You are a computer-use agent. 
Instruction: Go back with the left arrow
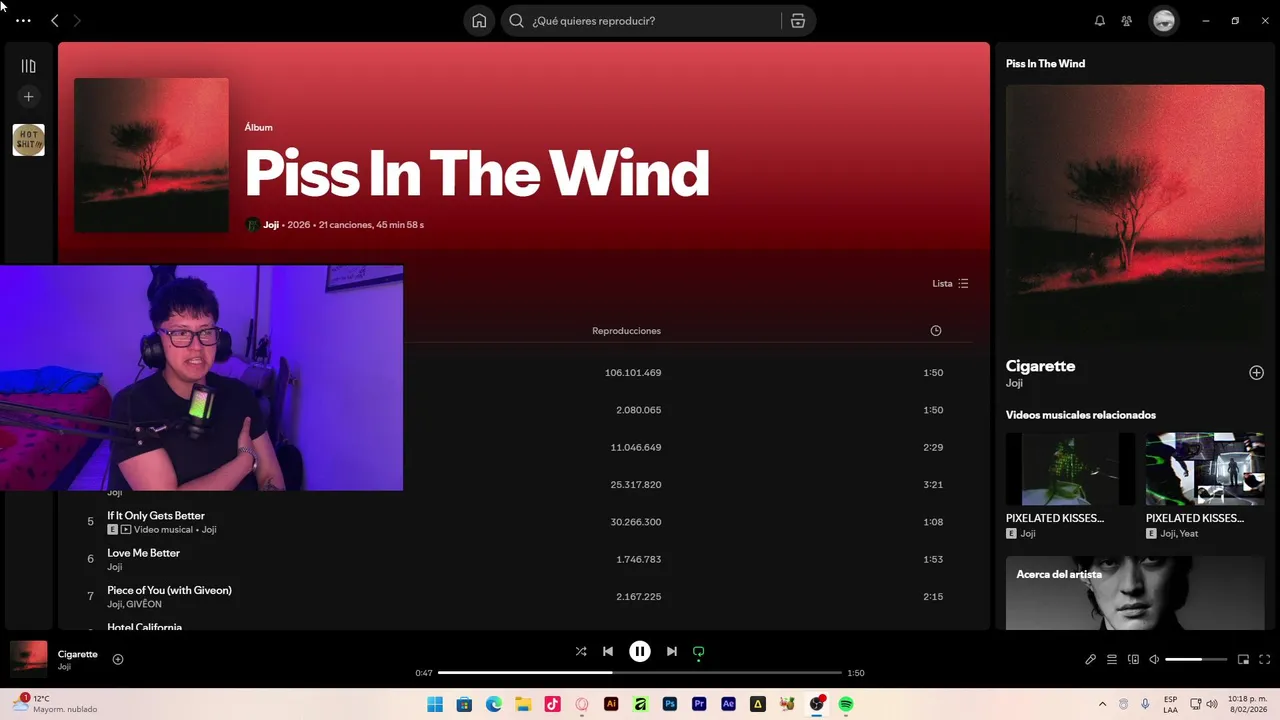[x=55, y=20]
